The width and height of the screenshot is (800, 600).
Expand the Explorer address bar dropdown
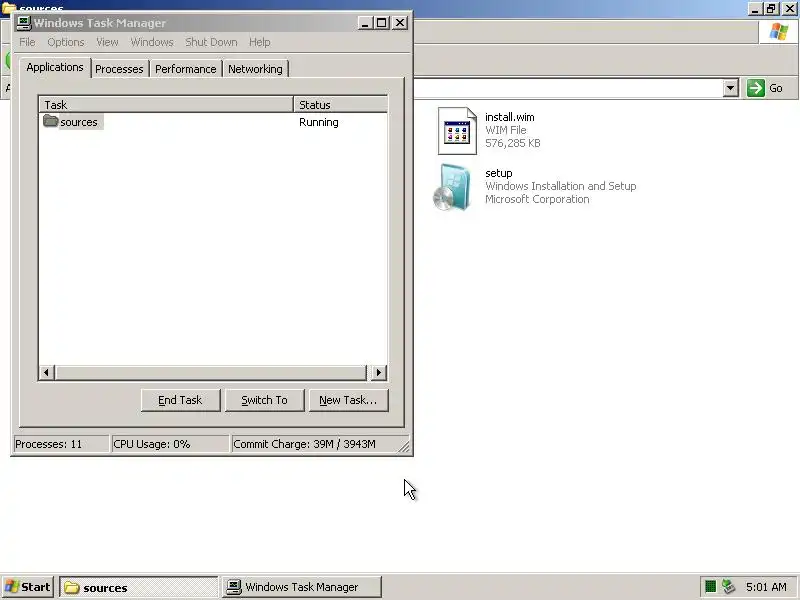731,88
